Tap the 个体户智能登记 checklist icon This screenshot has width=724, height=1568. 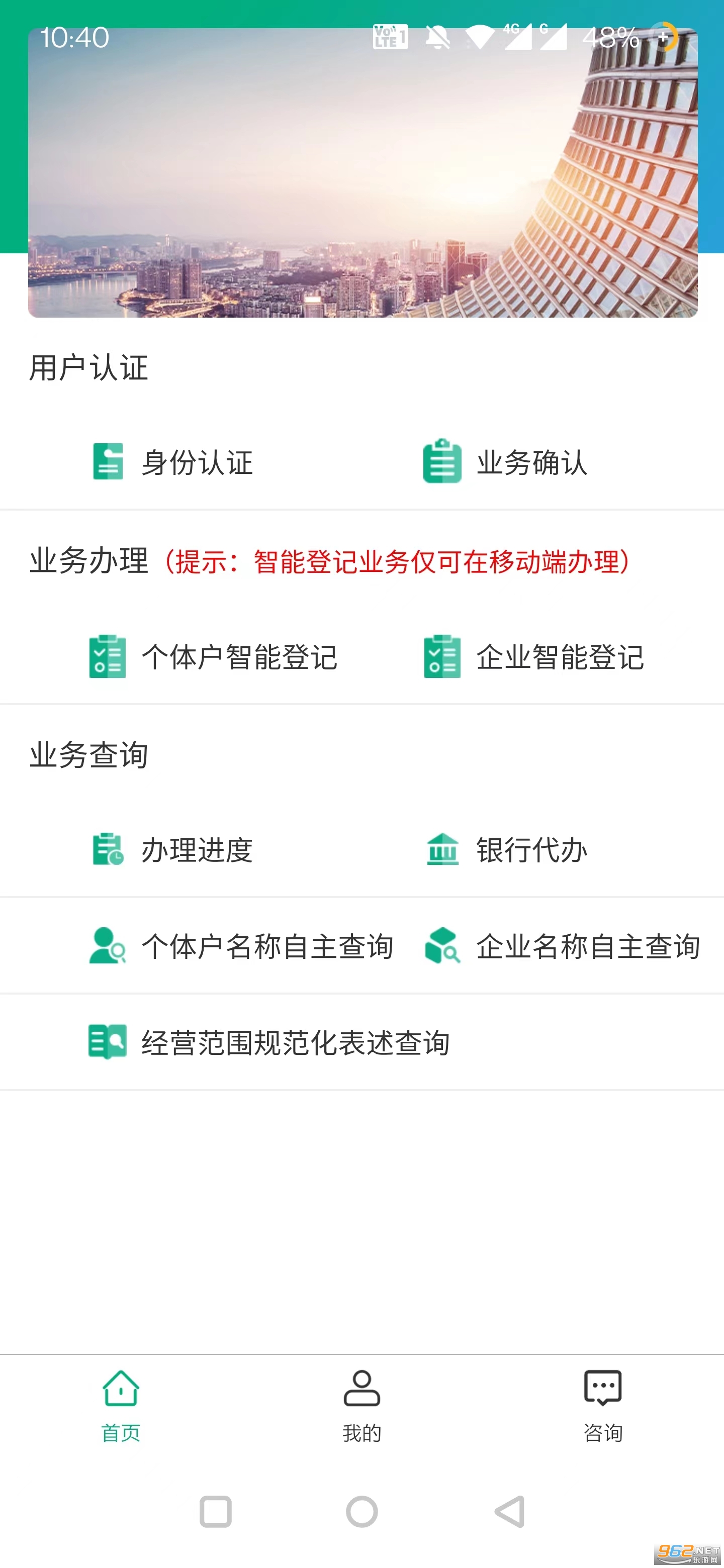(x=108, y=656)
